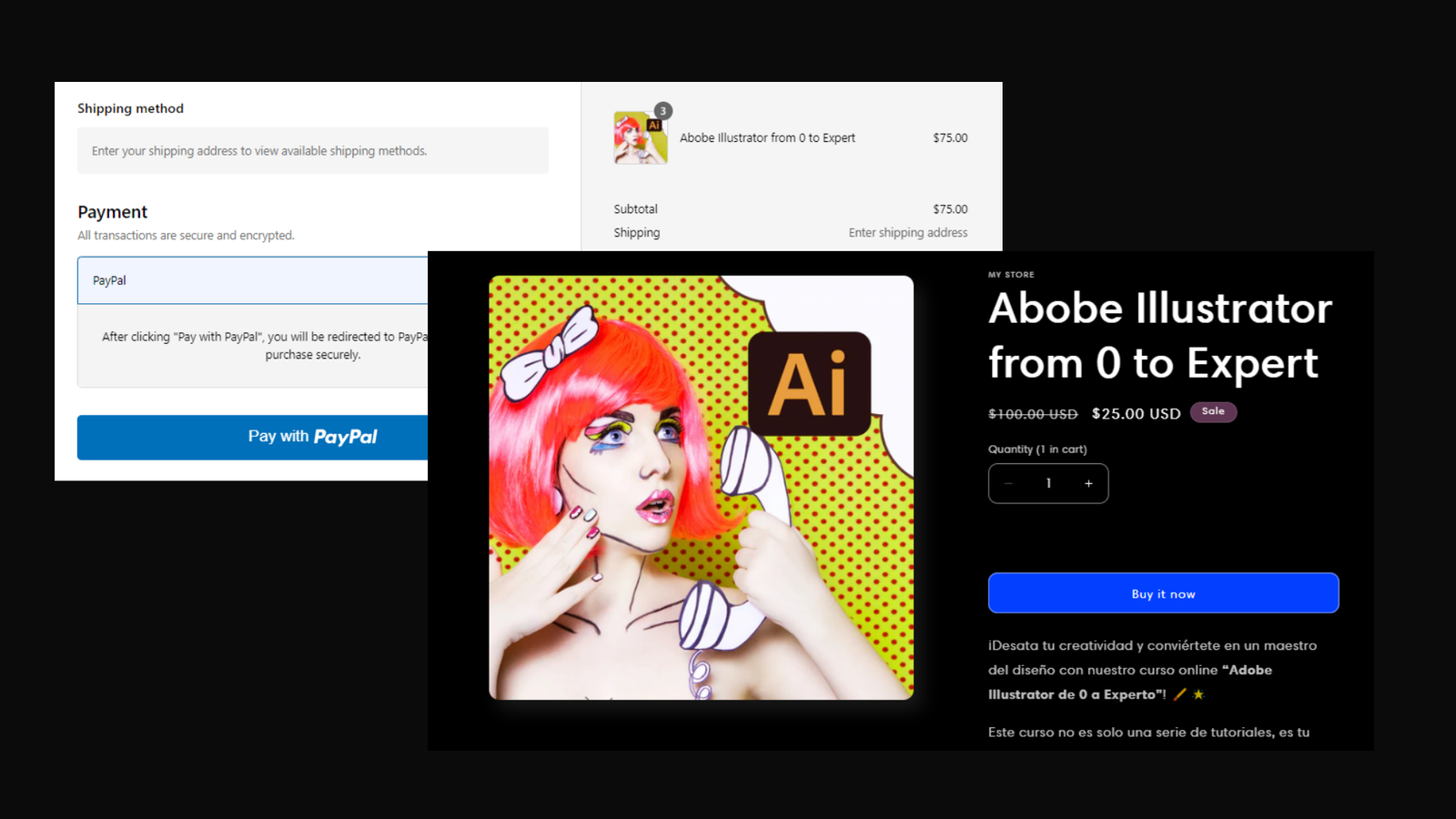This screenshot has height=819, width=1456.
Task: Click the cart quantity badge showing 3
Action: point(662,111)
